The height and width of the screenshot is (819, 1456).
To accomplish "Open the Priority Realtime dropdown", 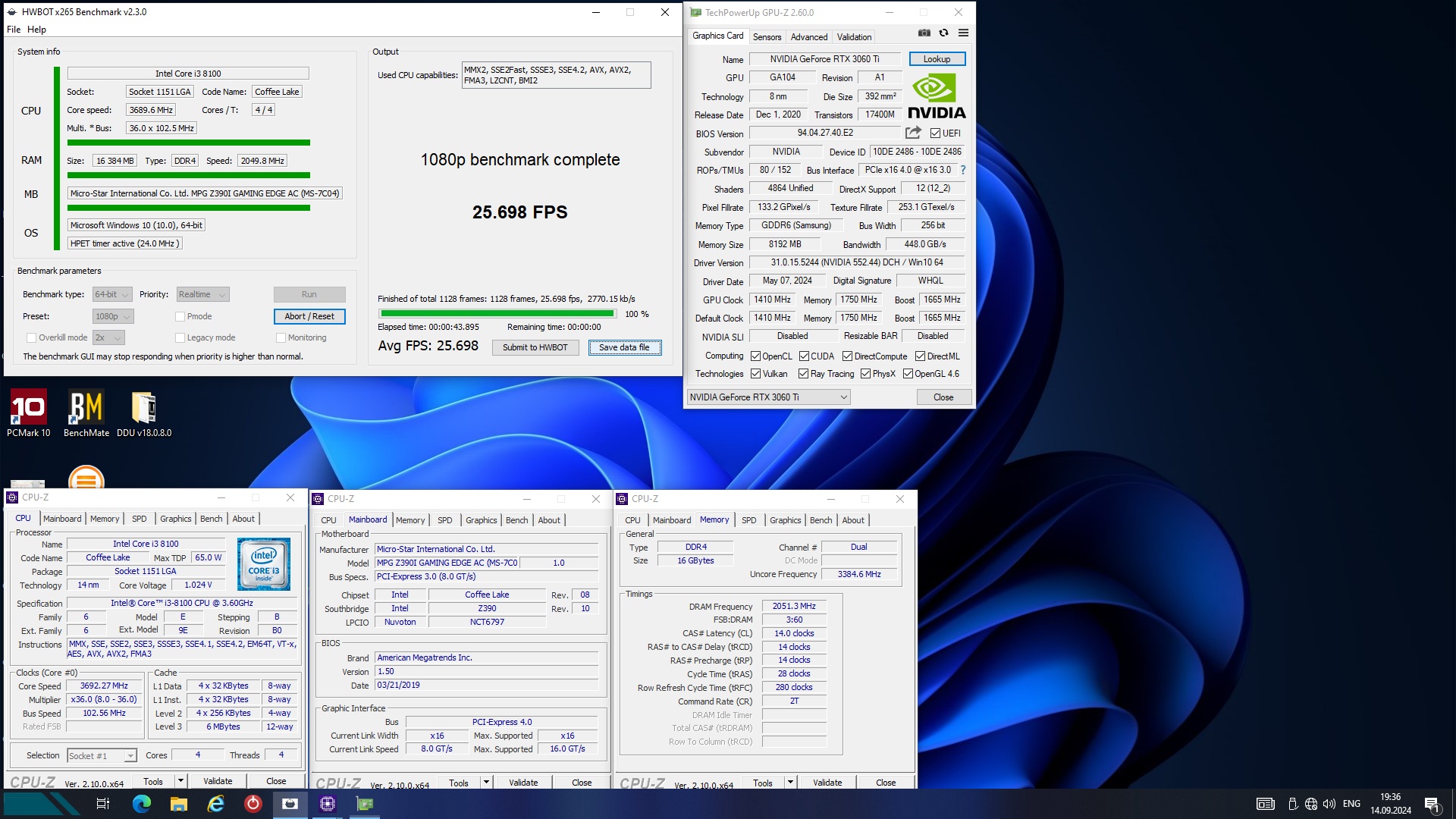I will [x=202, y=294].
